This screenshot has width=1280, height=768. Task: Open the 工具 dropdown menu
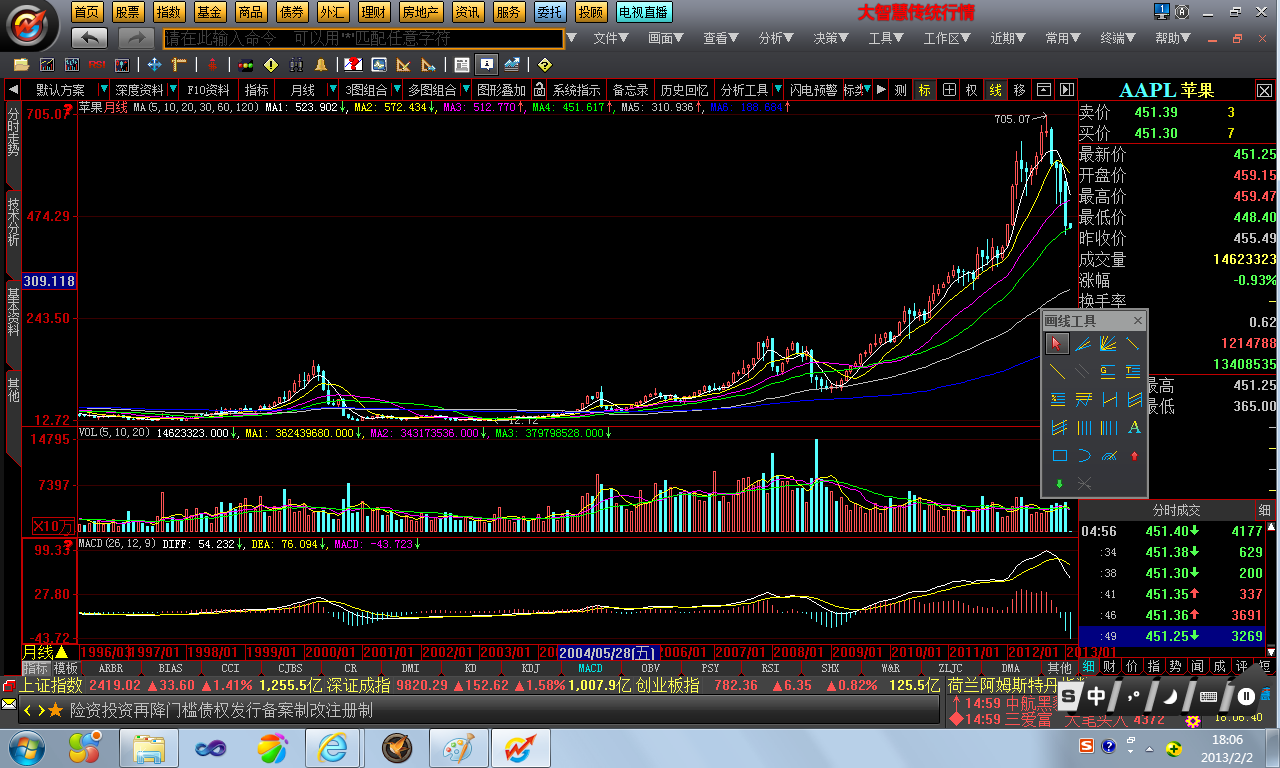[x=886, y=38]
